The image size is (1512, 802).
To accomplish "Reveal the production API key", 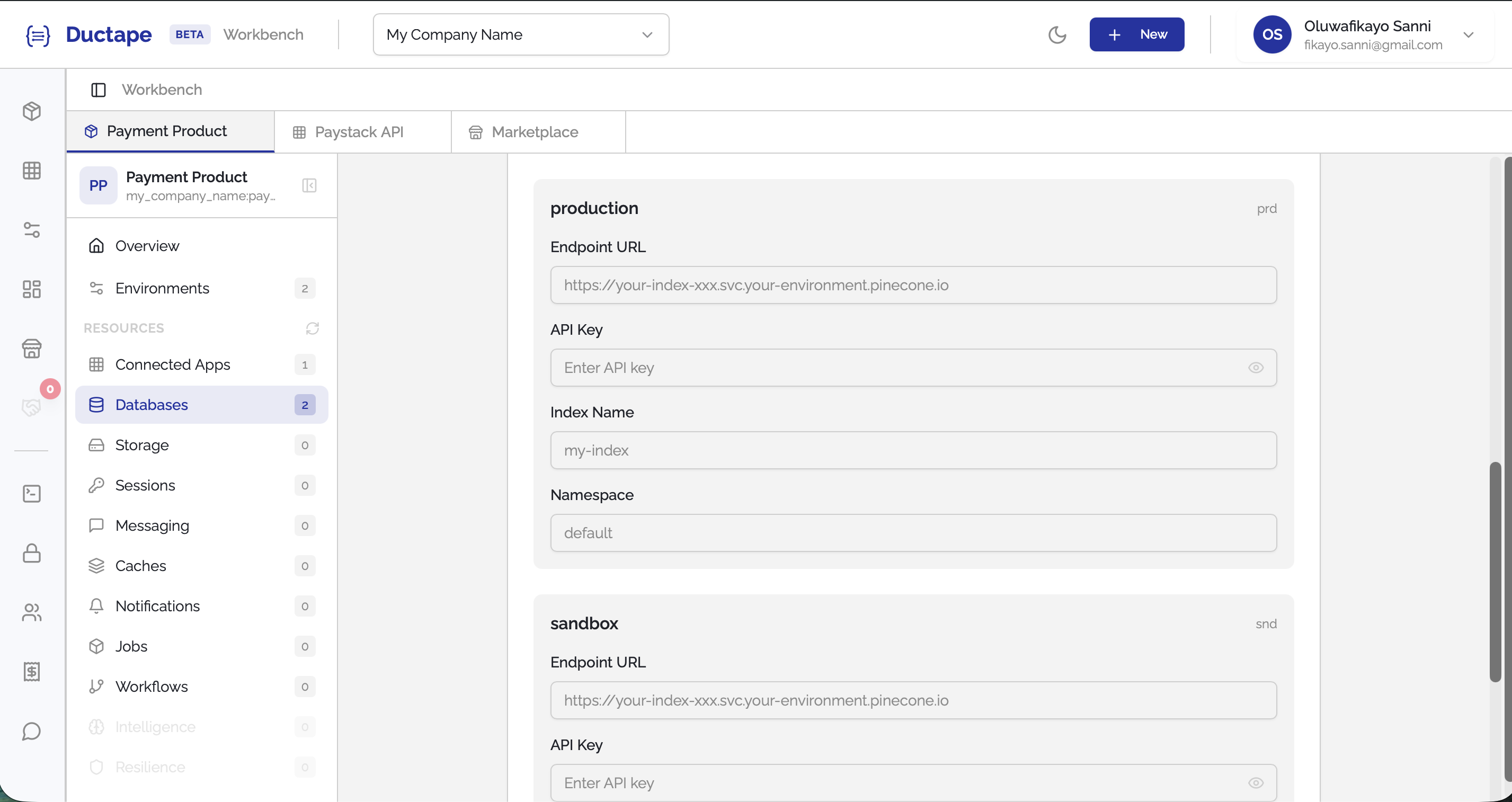I will click(1256, 367).
